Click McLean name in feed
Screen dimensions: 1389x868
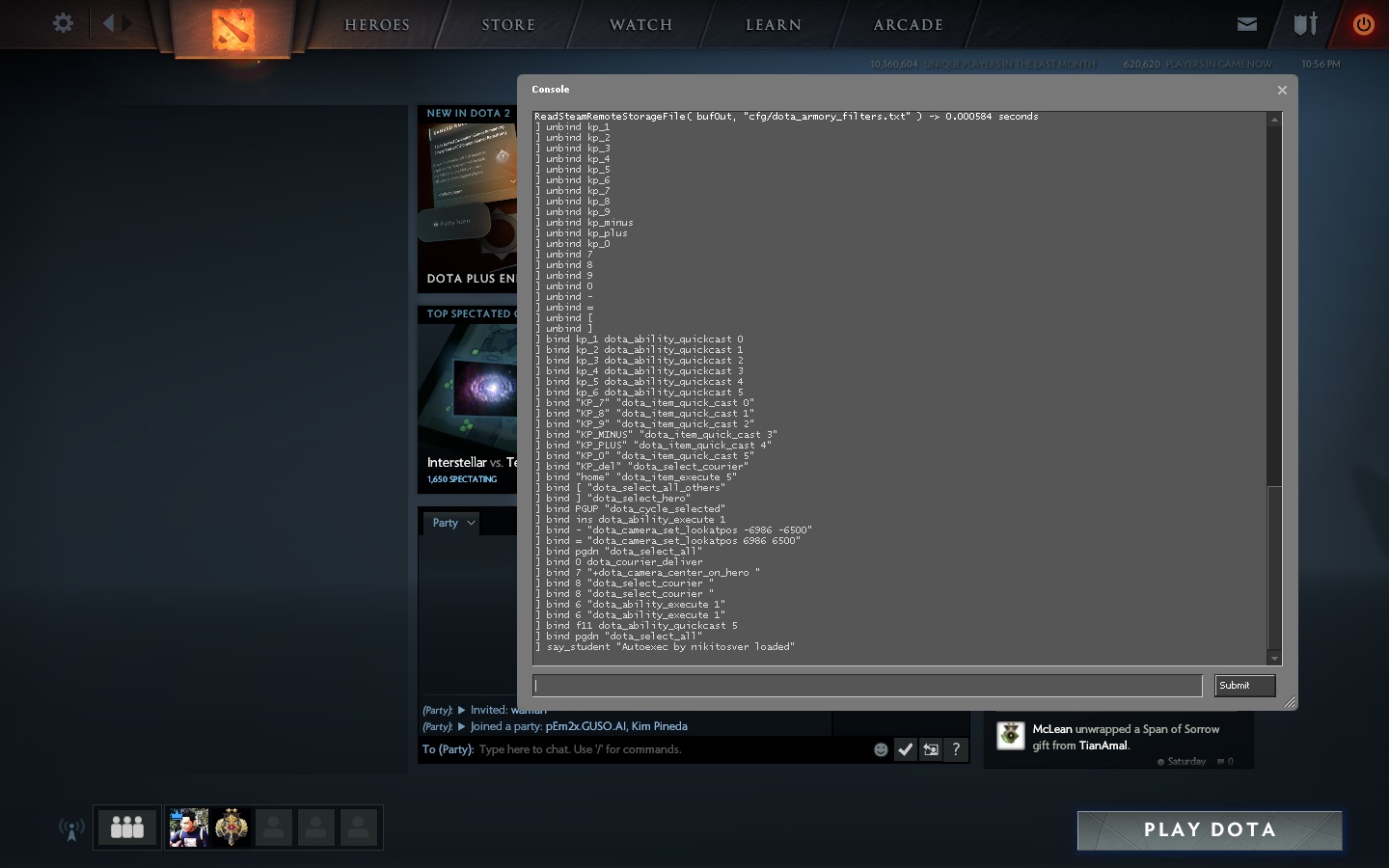pos(1052,729)
